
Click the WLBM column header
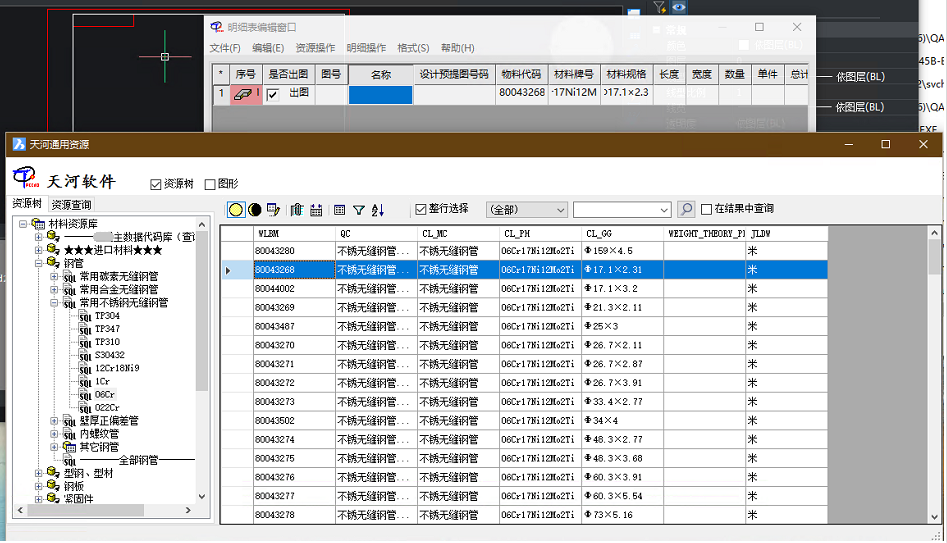(x=294, y=234)
